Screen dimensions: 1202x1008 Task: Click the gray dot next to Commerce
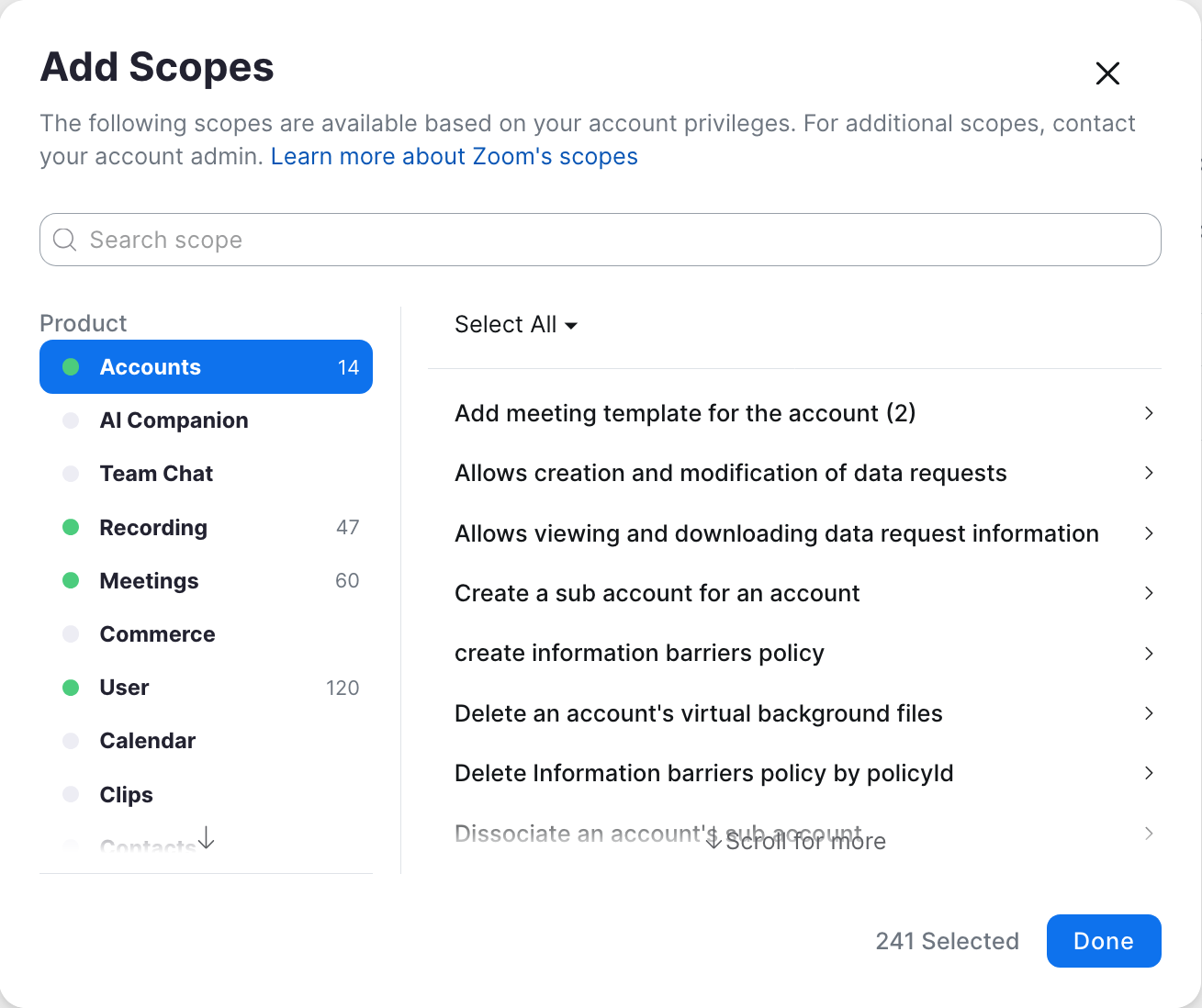pos(71,634)
